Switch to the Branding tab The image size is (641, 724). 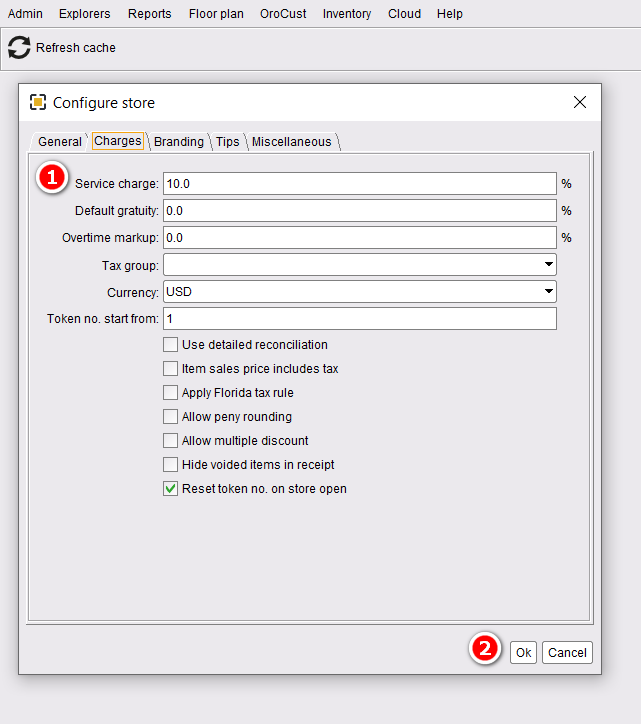pyautogui.click(x=179, y=142)
